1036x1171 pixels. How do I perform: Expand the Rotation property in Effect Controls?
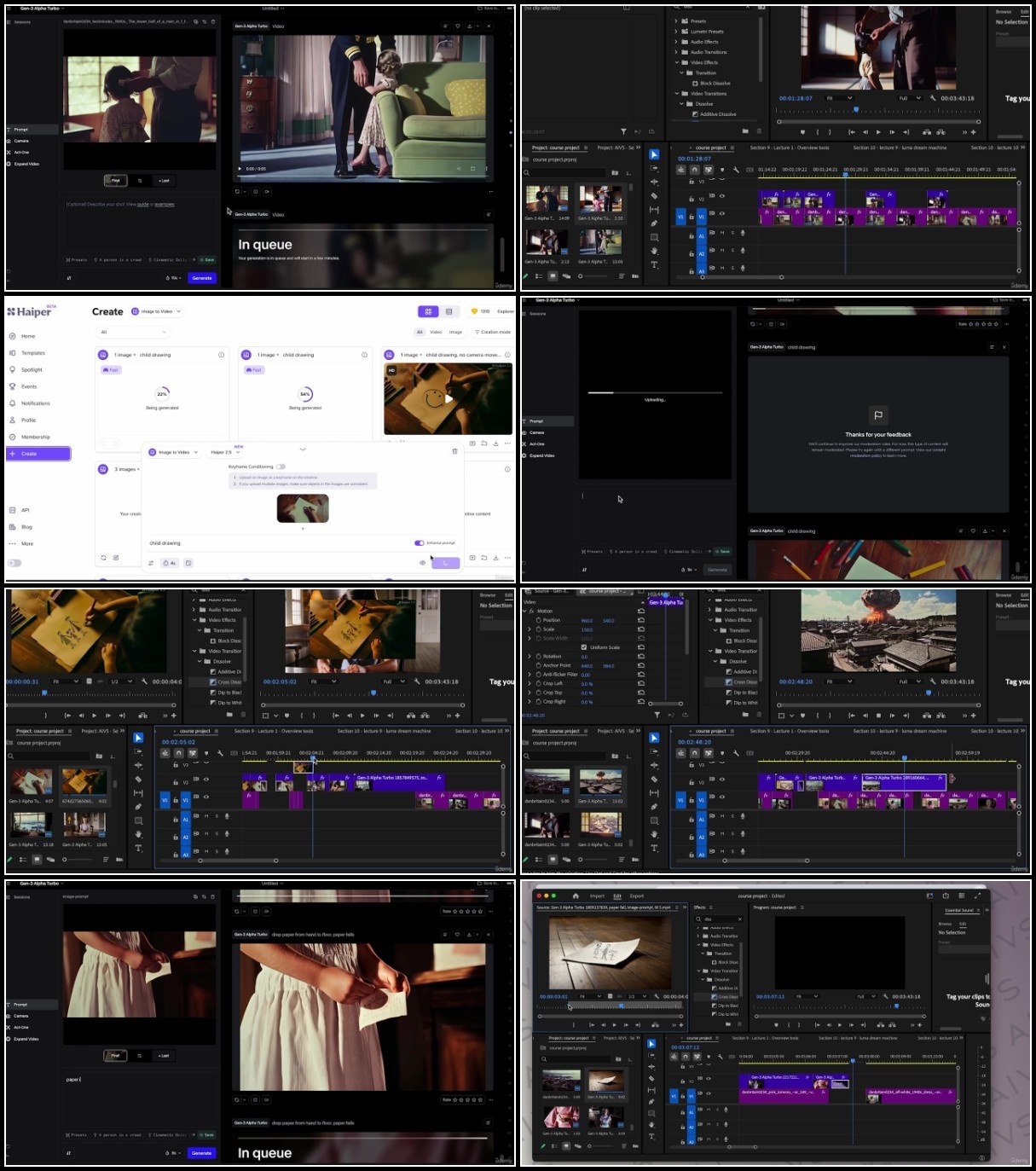point(530,657)
